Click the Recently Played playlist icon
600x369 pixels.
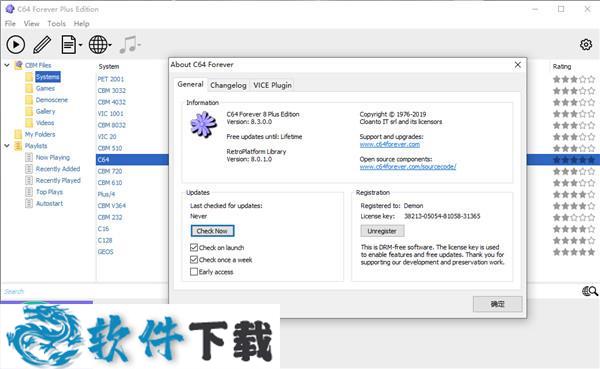click(29, 180)
